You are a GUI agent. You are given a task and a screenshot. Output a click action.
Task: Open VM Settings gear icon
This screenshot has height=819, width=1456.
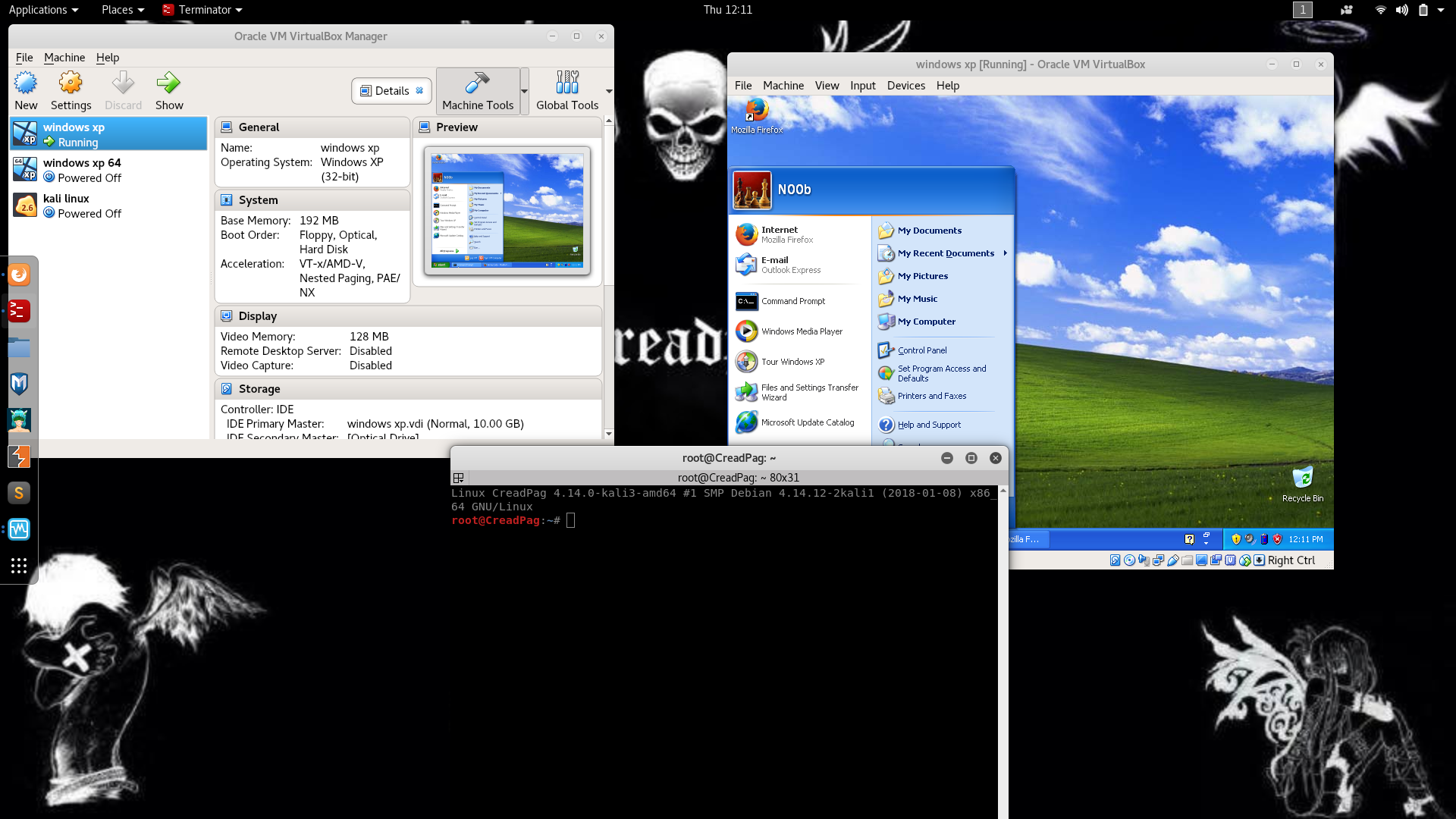tap(71, 83)
